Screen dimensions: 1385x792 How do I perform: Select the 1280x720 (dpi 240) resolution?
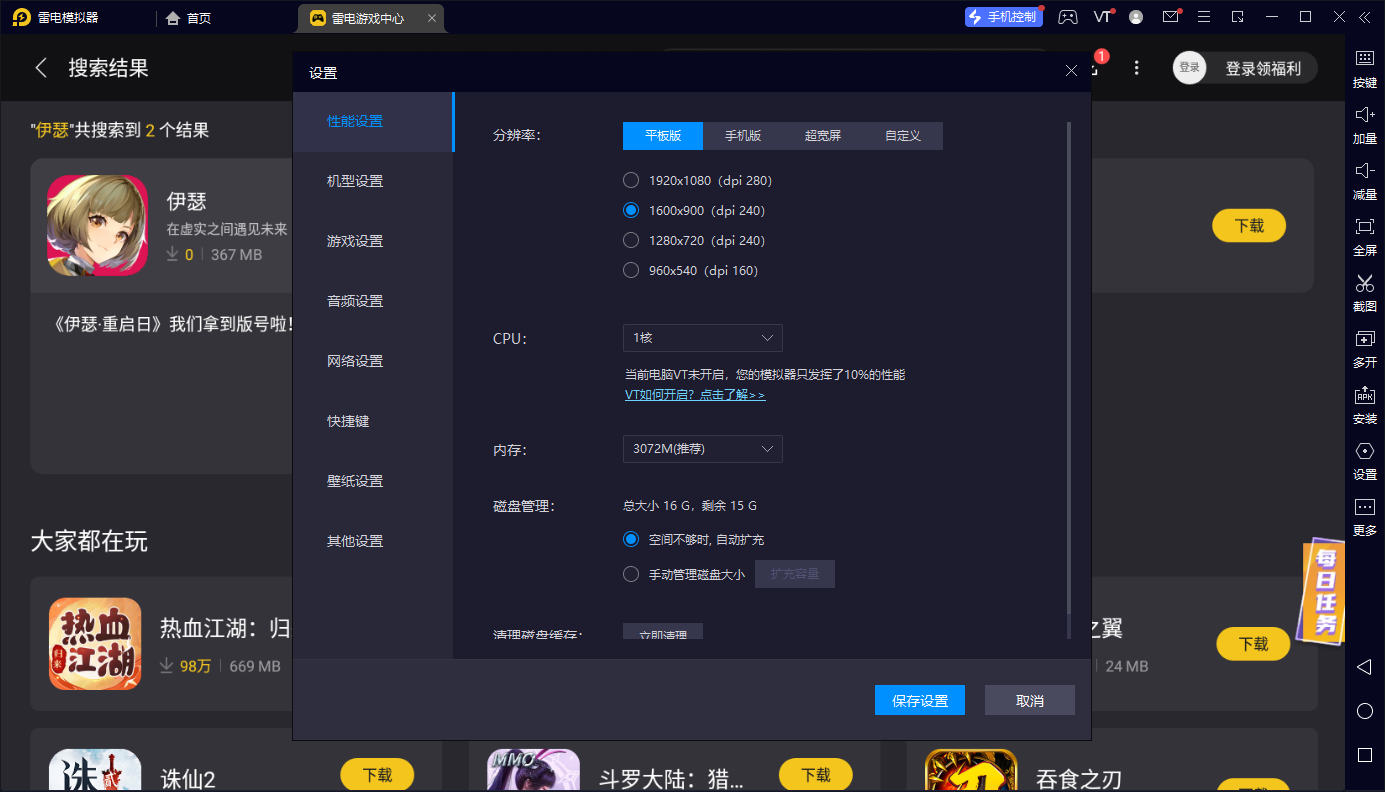631,240
